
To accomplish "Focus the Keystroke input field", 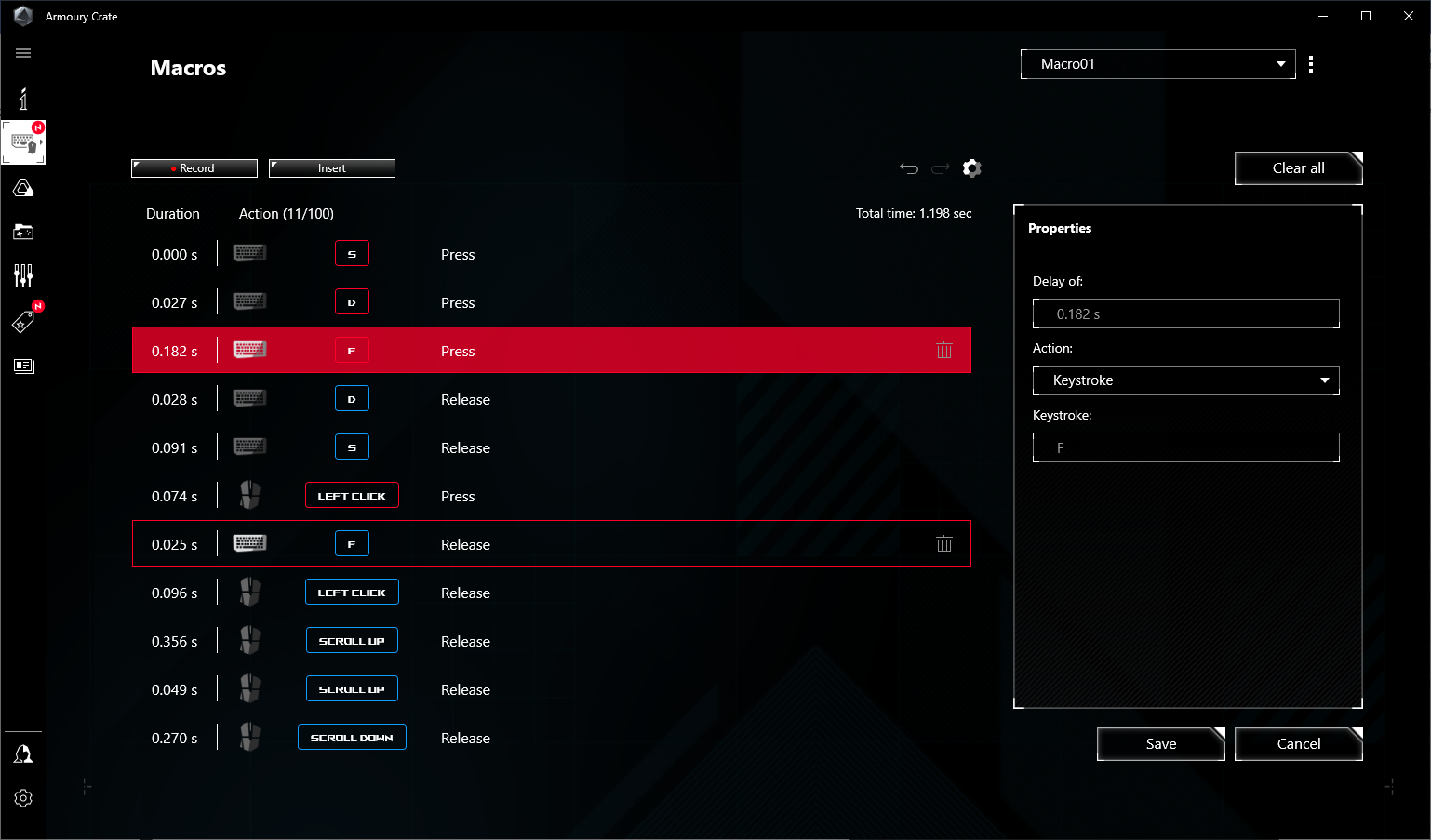I will (1185, 447).
